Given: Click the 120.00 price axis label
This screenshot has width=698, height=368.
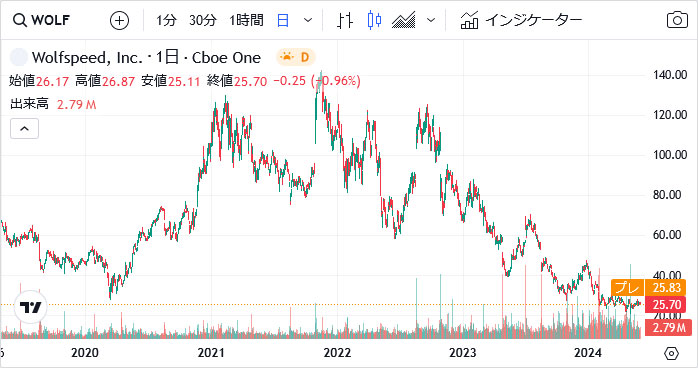Looking at the screenshot, I should tap(670, 115).
